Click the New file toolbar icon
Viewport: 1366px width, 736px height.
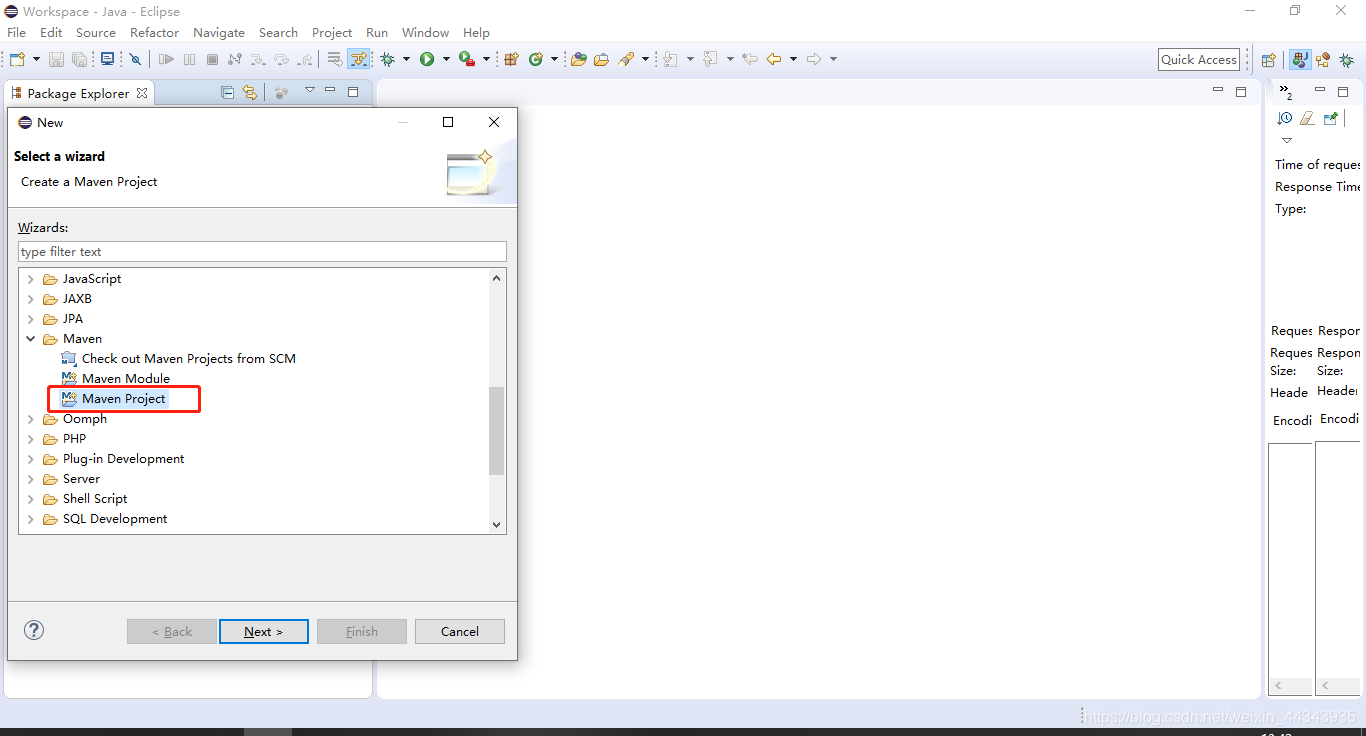[x=16, y=59]
